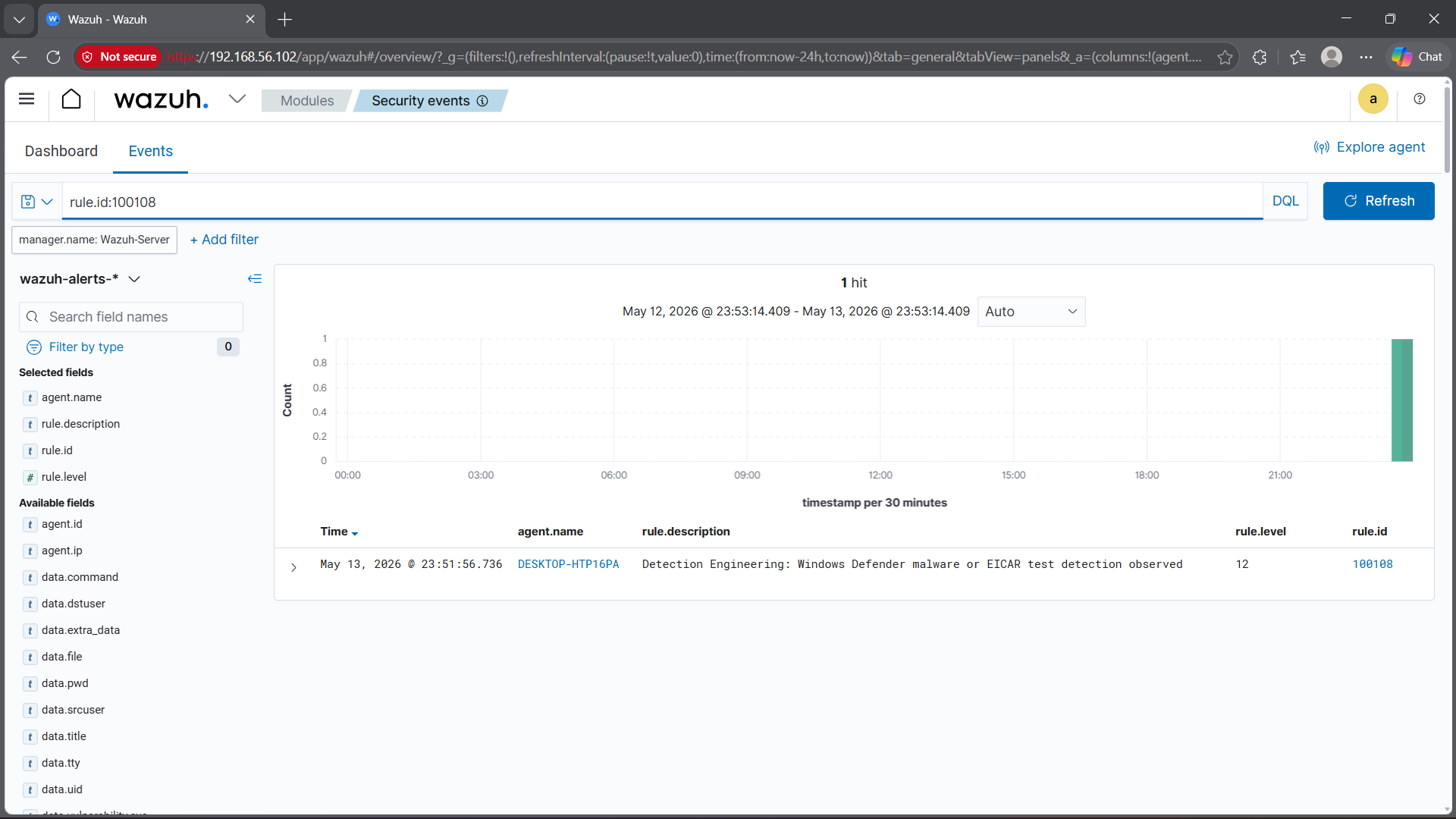Add a new filter
1456x819 pixels.
coord(224,240)
